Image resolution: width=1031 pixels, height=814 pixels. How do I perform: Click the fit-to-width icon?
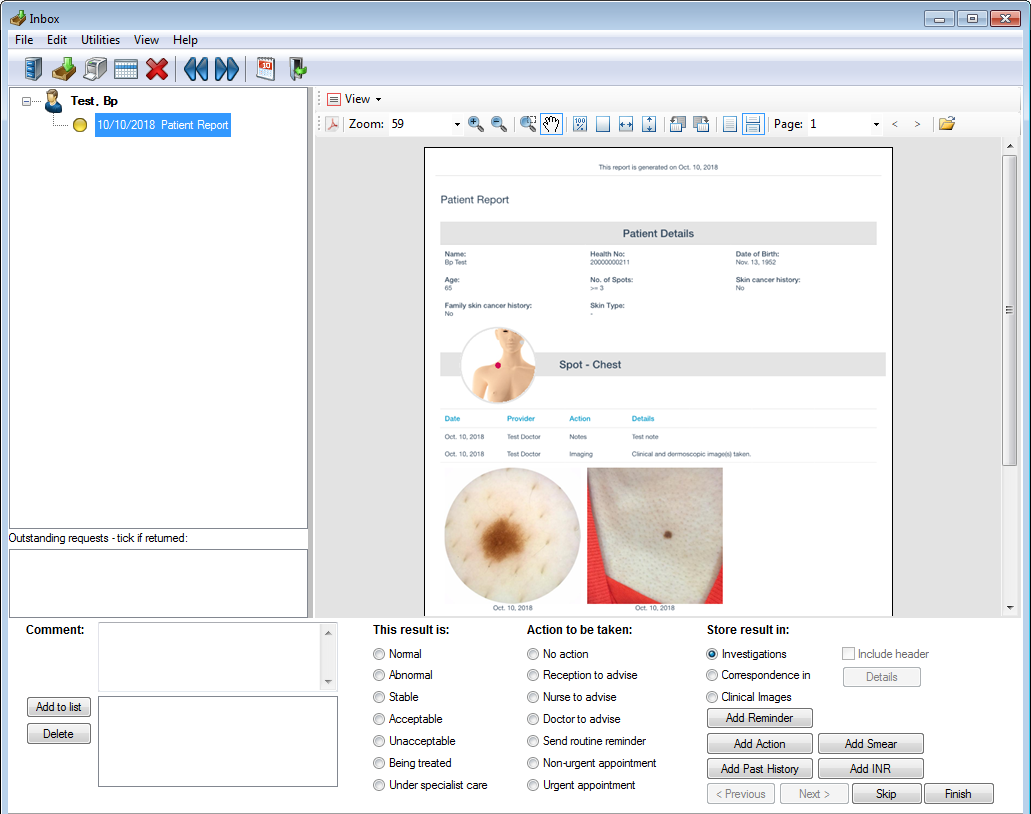tap(626, 124)
